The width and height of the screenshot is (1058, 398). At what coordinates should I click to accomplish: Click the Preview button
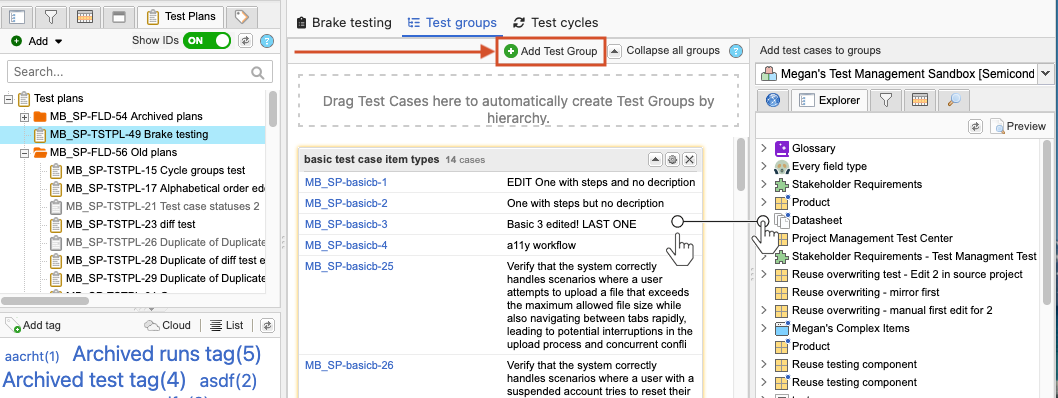(1019, 126)
